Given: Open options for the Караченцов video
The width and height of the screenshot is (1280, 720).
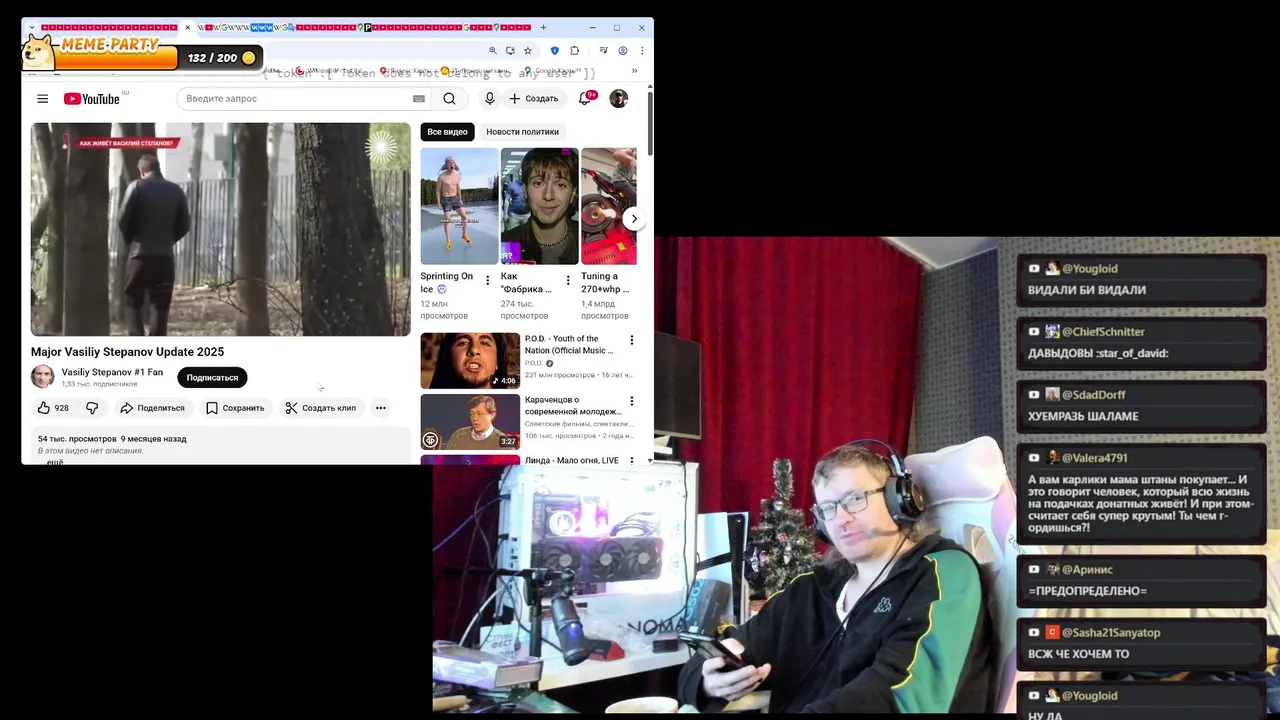Looking at the screenshot, I should (x=631, y=401).
